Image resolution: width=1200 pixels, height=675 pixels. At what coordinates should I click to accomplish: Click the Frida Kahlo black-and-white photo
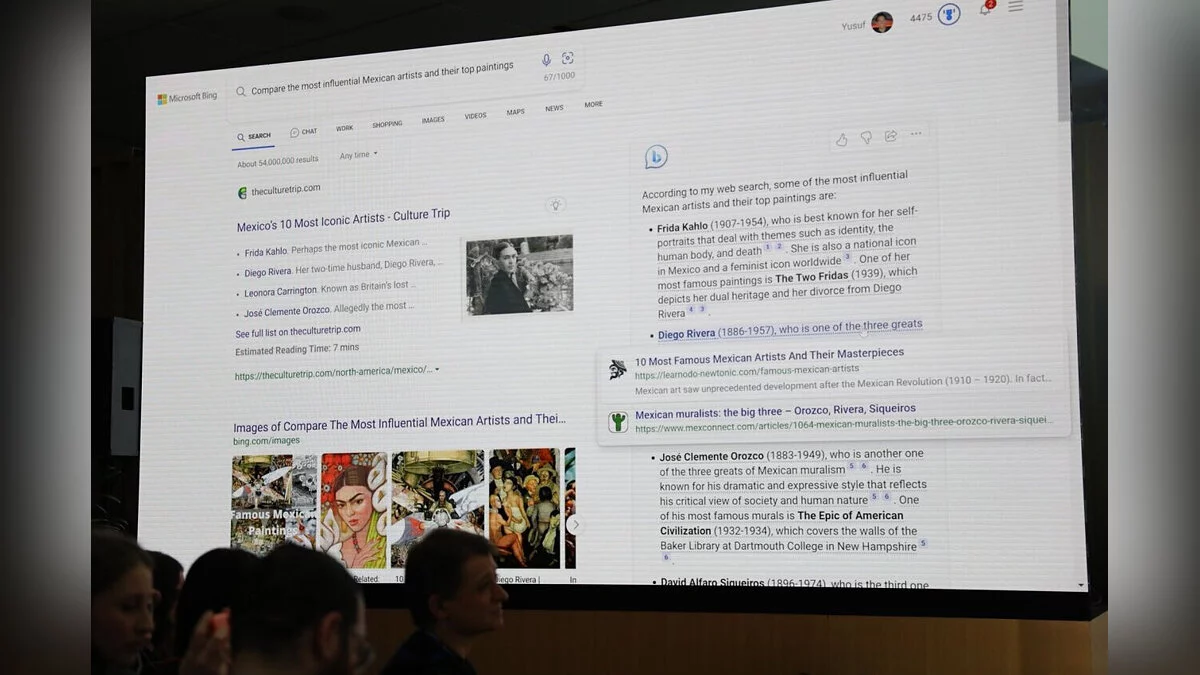click(x=519, y=275)
